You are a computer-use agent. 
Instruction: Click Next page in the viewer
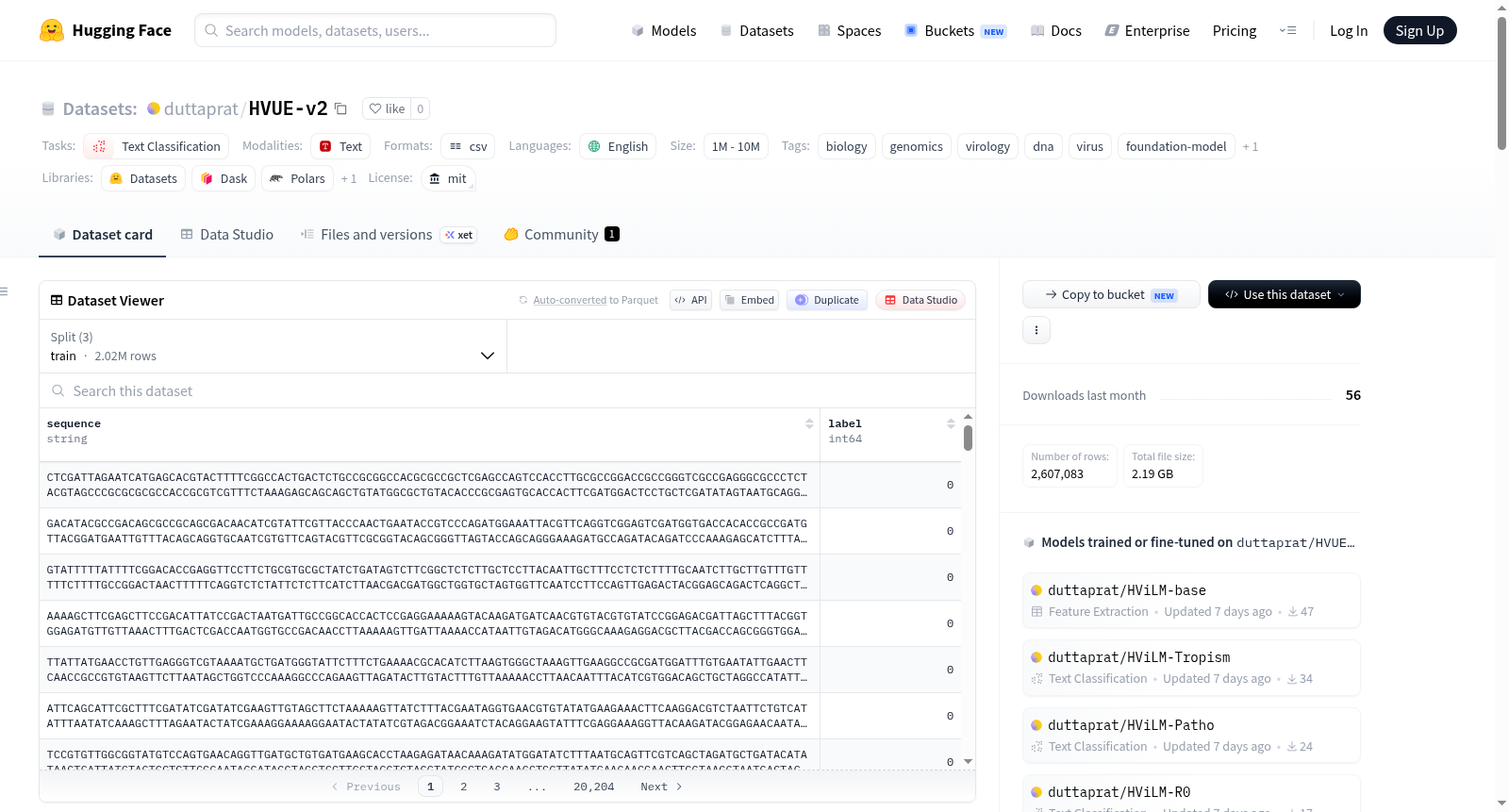coord(661,787)
